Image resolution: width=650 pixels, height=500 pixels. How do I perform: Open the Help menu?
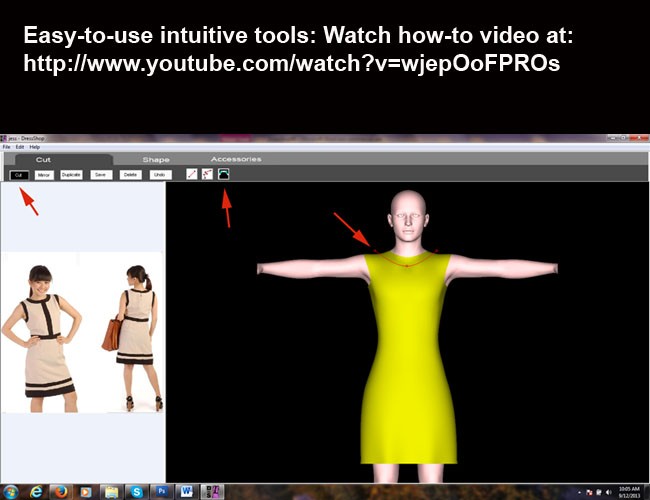(x=35, y=147)
